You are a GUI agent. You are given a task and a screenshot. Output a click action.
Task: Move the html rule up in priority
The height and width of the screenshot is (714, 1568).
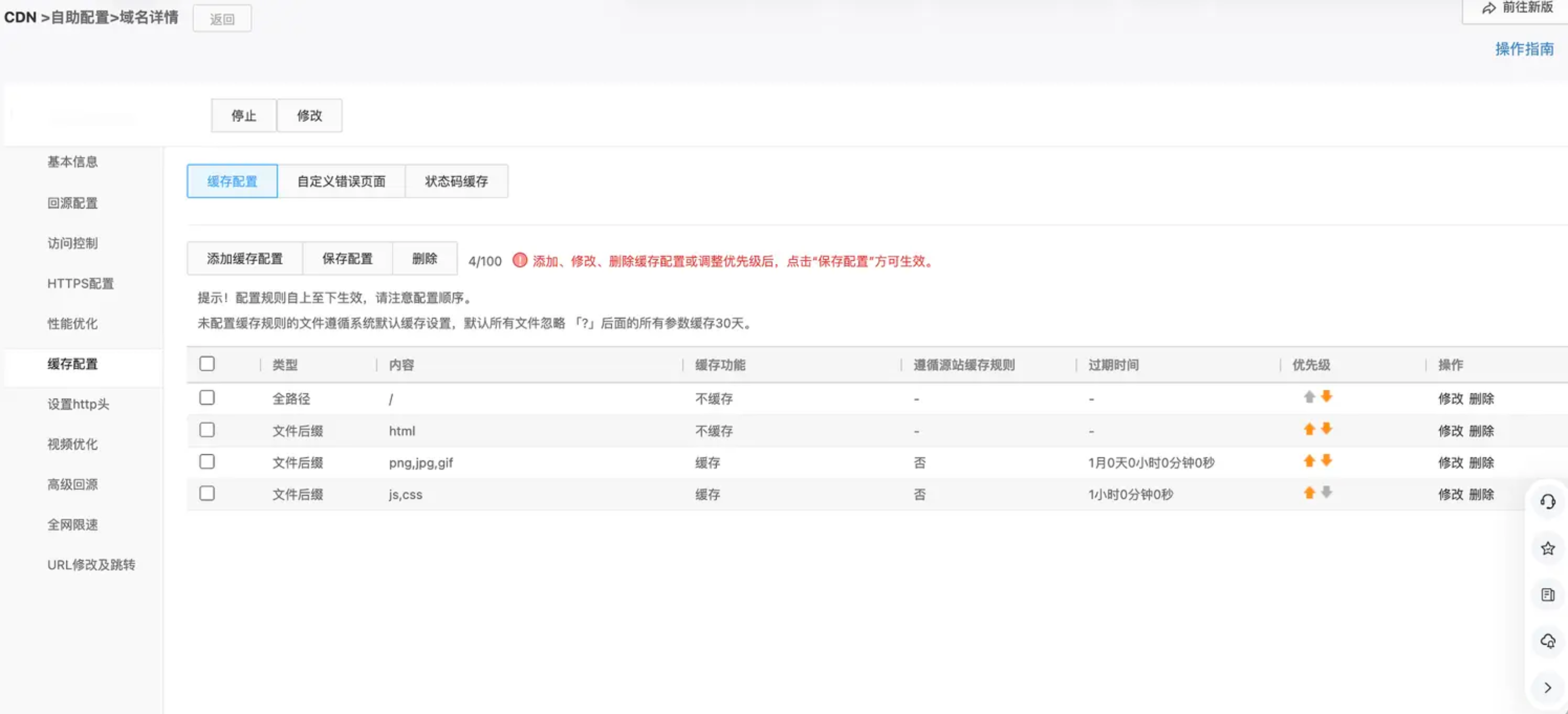pyautogui.click(x=1309, y=430)
